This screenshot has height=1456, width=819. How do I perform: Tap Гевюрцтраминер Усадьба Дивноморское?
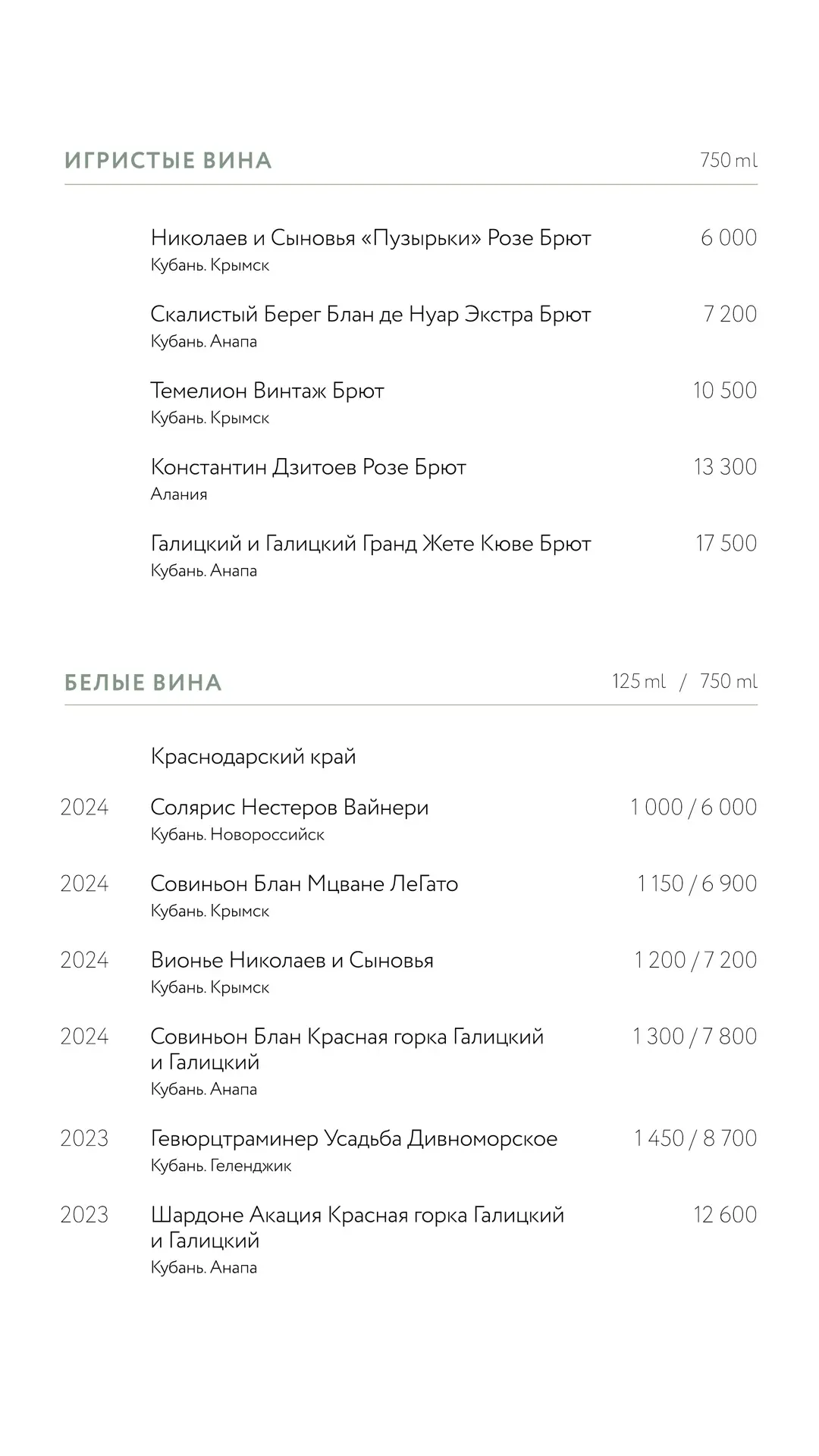pyautogui.click(x=353, y=1139)
